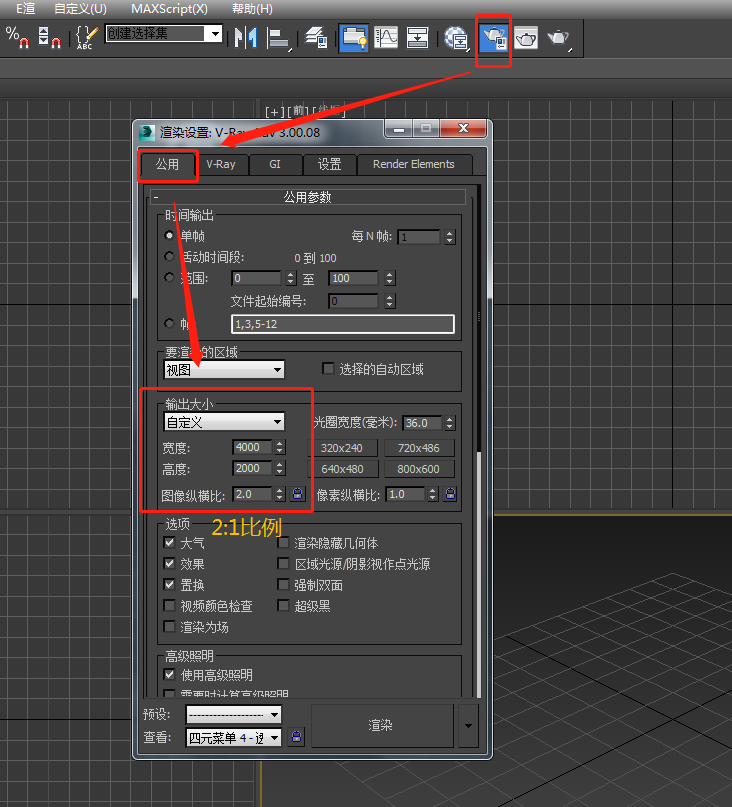Toggle 使用高级照明 checkbox
This screenshot has height=807, width=732.
pyautogui.click(x=169, y=674)
